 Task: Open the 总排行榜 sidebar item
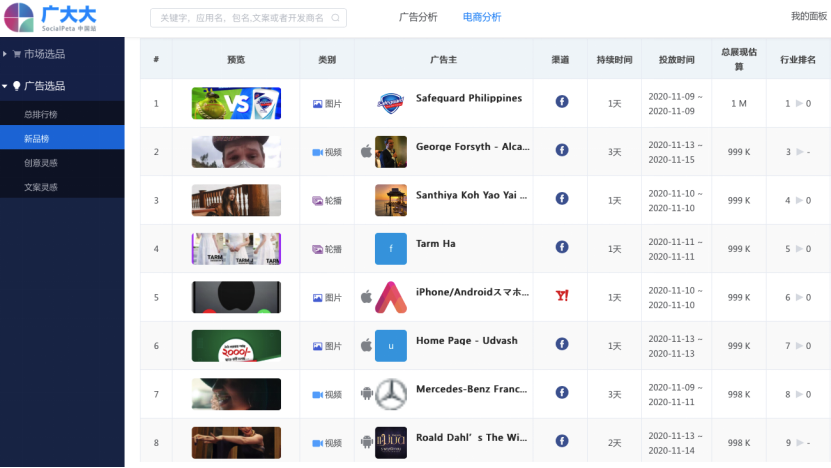[62, 114]
